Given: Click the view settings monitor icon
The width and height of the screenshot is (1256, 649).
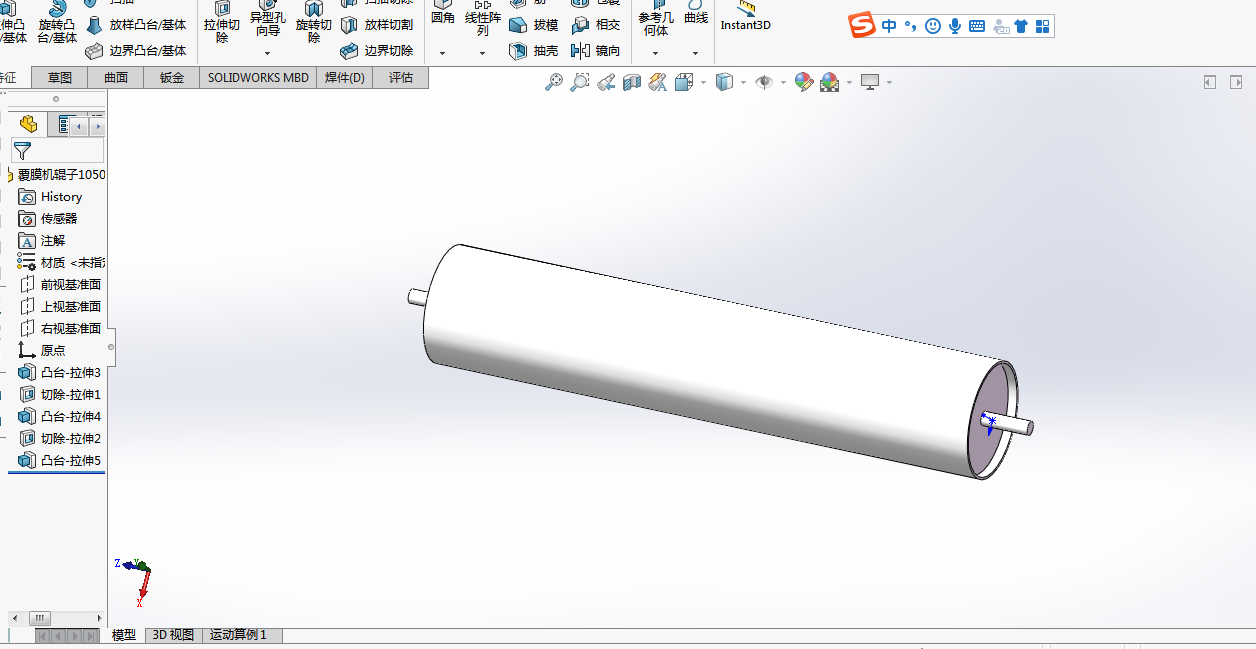Looking at the screenshot, I should [870, 82].
